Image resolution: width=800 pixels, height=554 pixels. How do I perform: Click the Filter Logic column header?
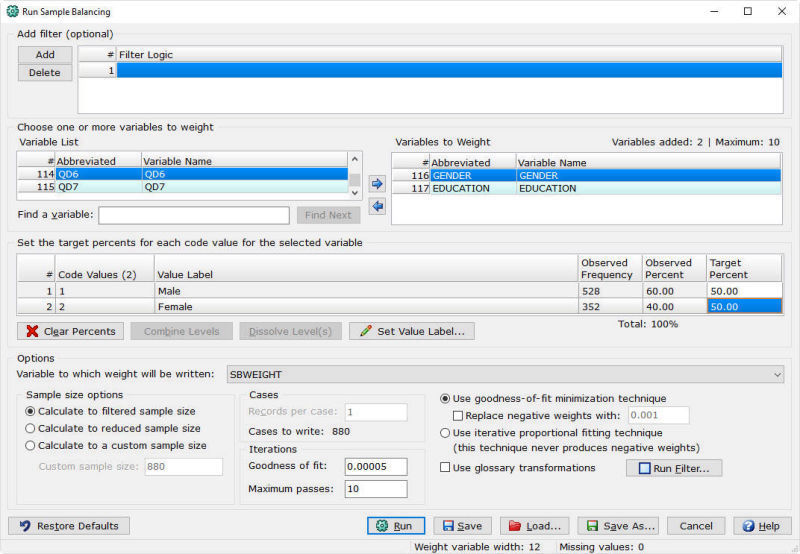pos(449,55)
